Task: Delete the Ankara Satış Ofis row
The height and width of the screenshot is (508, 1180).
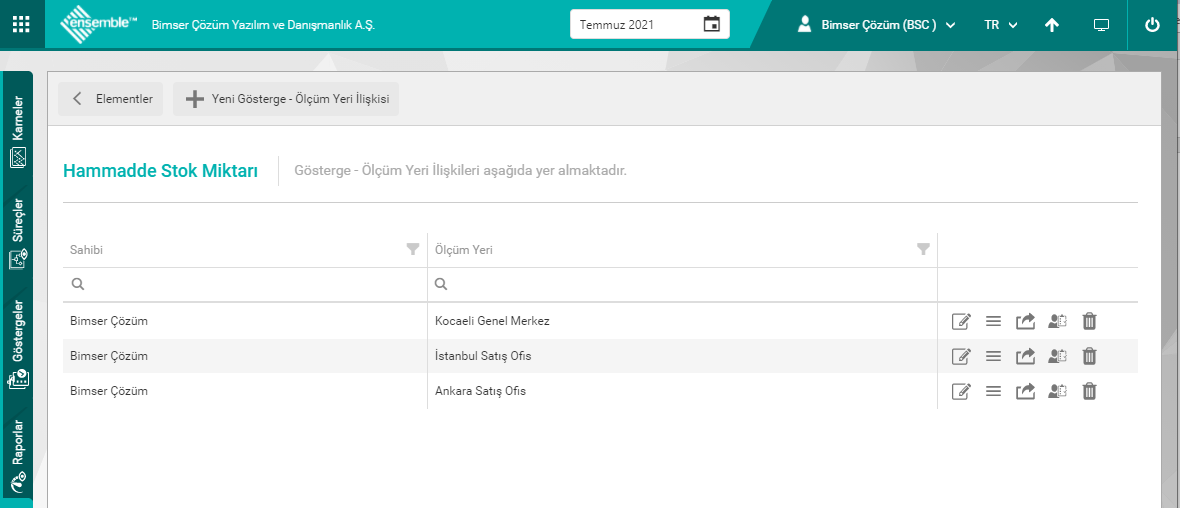Action: [1090, 391]
